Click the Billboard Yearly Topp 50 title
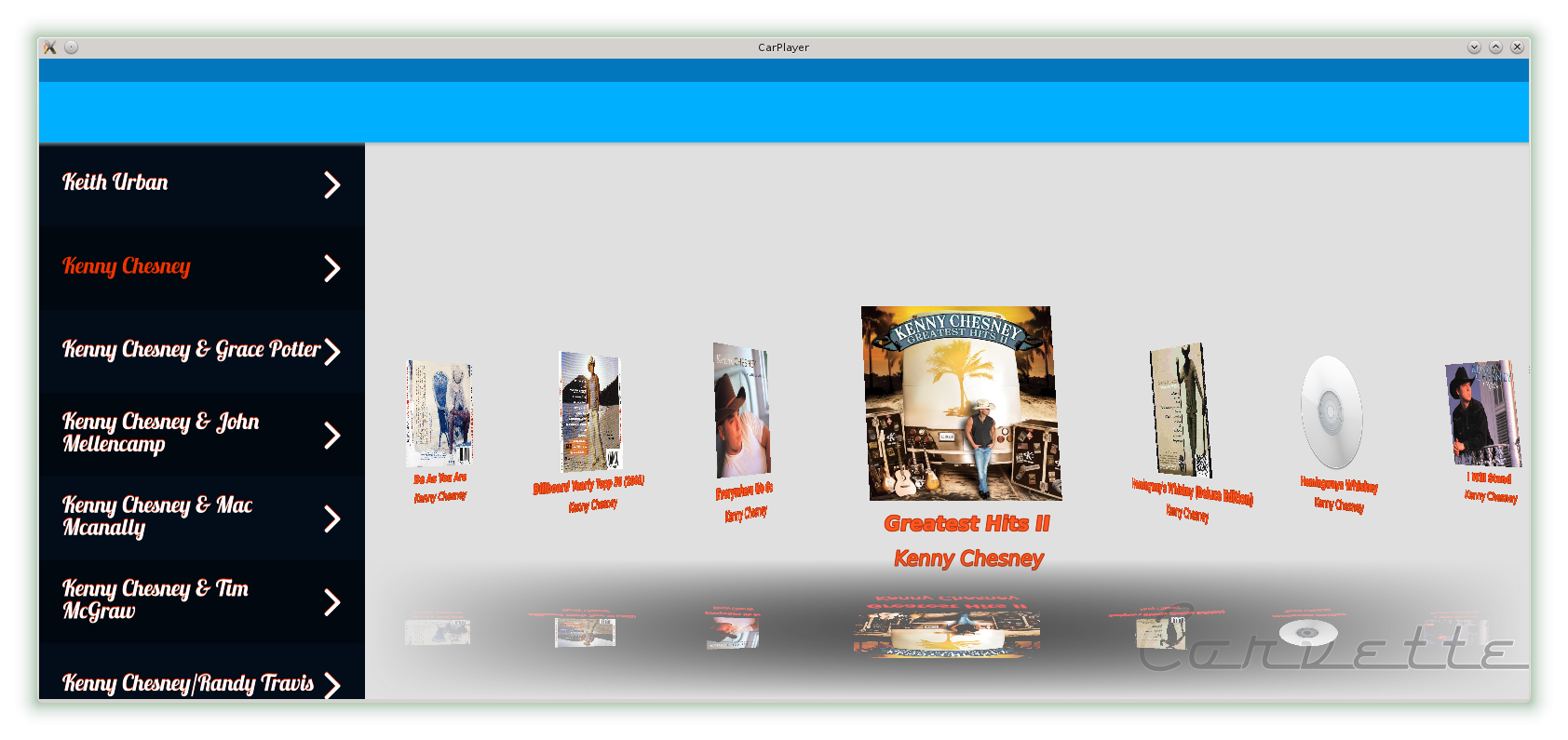The image size is (1568, 740). tap(588, 485)
